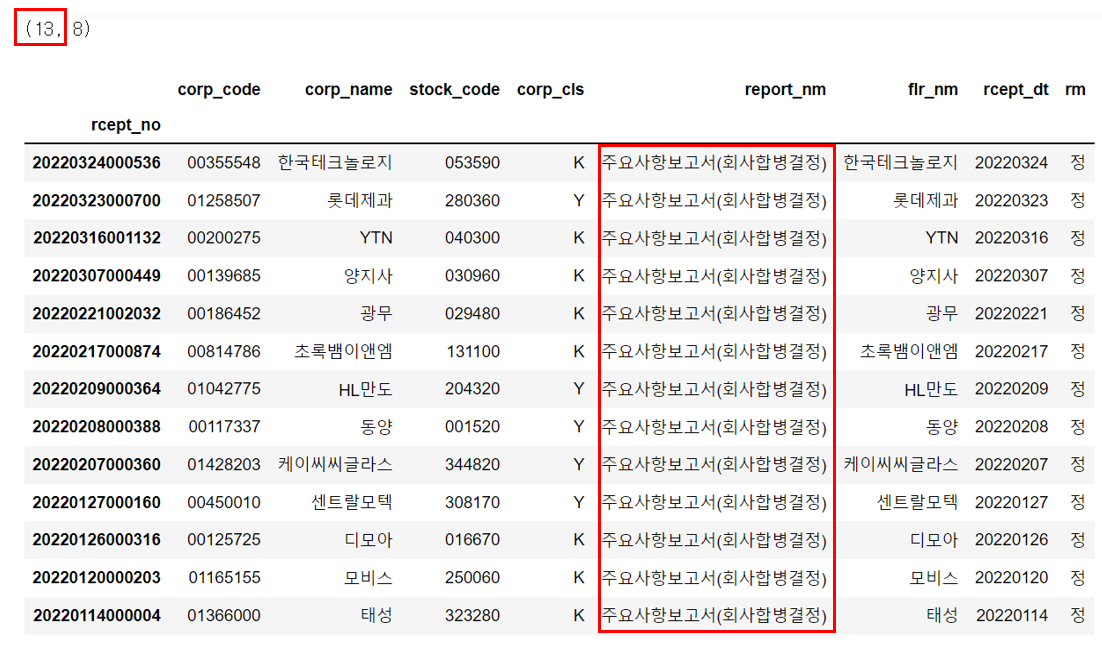Click corp_name cell 케이씨씨글라스
Image resolution: width=1102 pixels, height=649 pixels.
click(335, 465)
